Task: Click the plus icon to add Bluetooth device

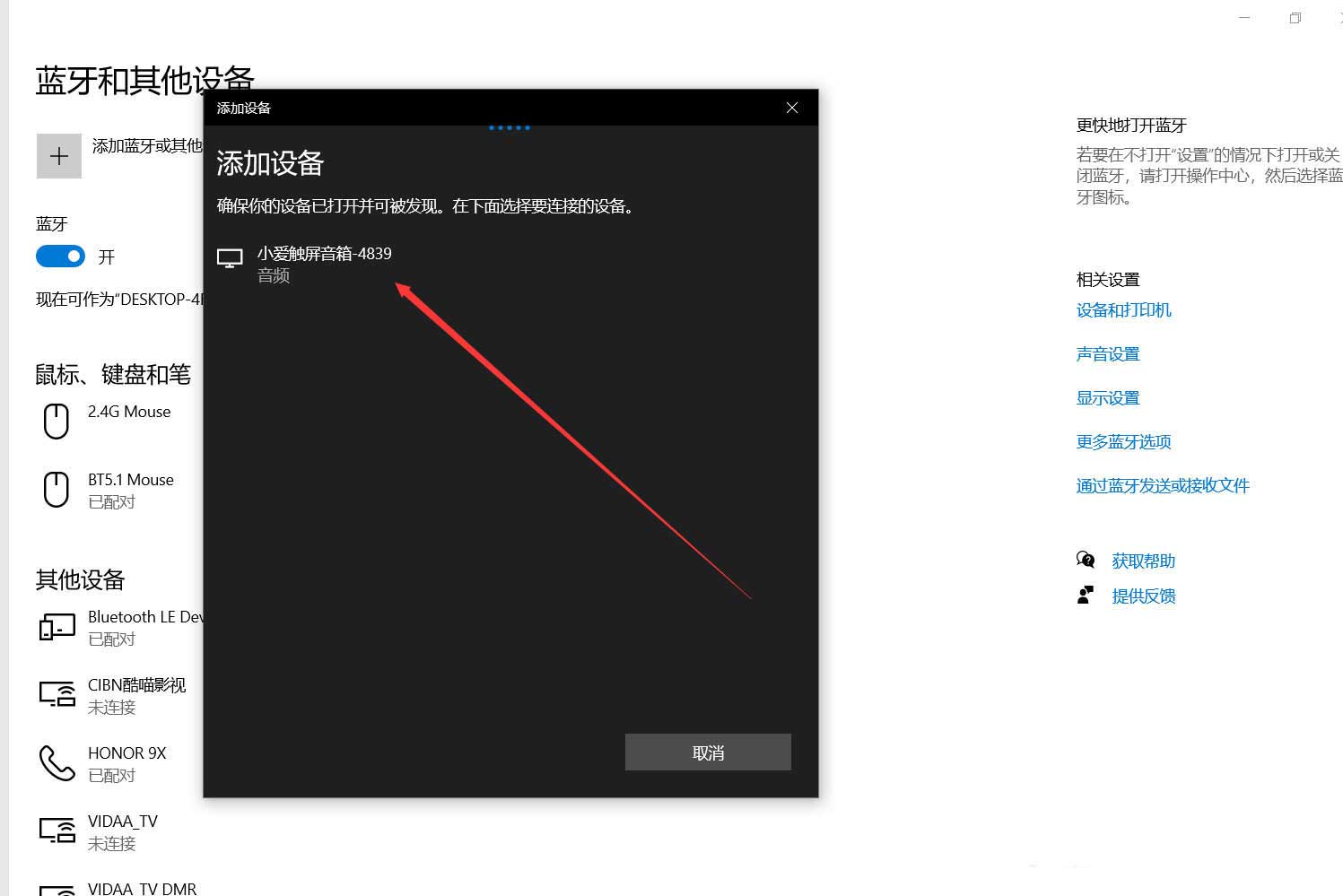Action: pyautogui.click(x=58, y=155)
